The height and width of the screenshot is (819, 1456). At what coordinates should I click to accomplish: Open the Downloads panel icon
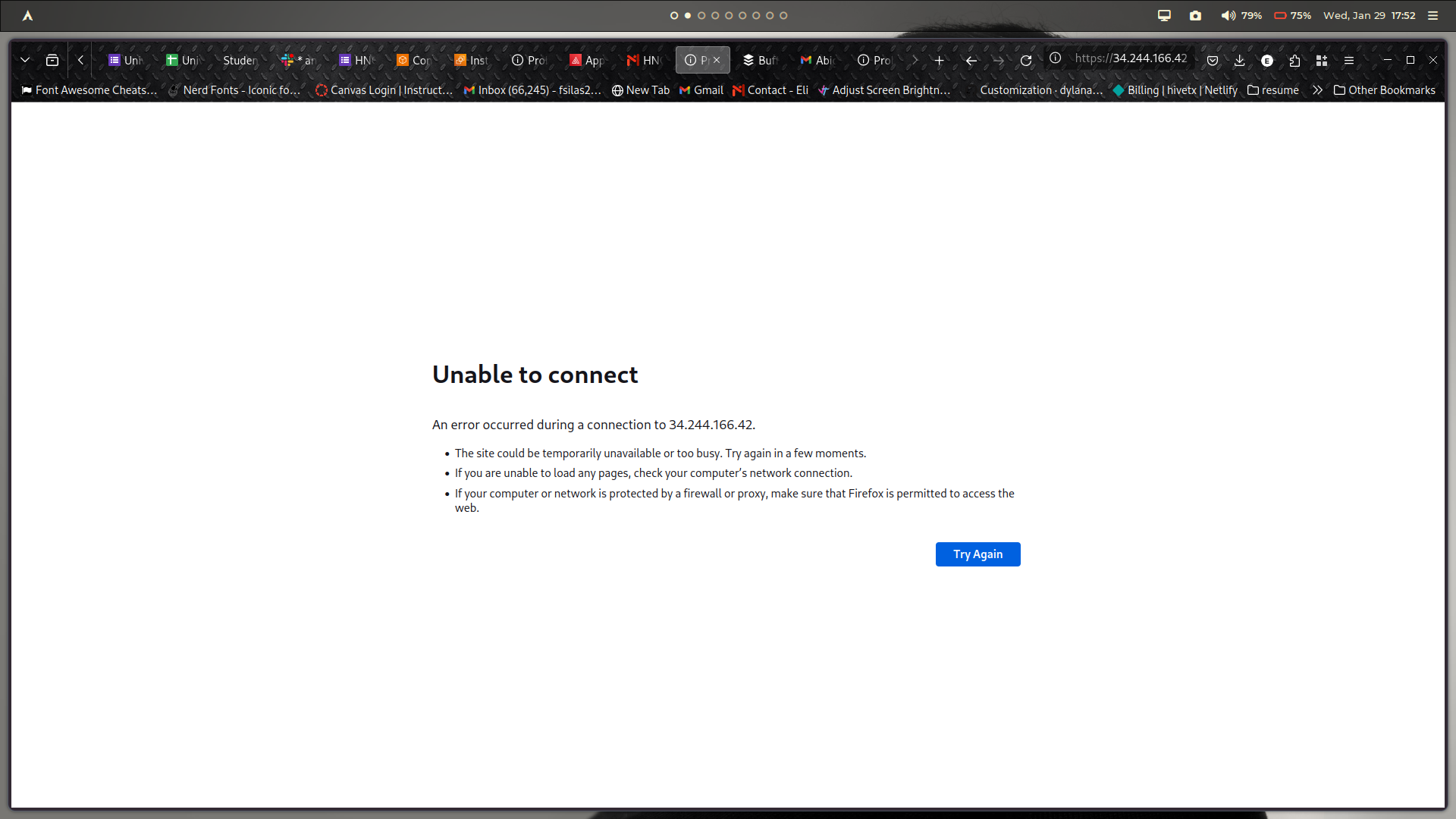click(x=1239, y=61)
